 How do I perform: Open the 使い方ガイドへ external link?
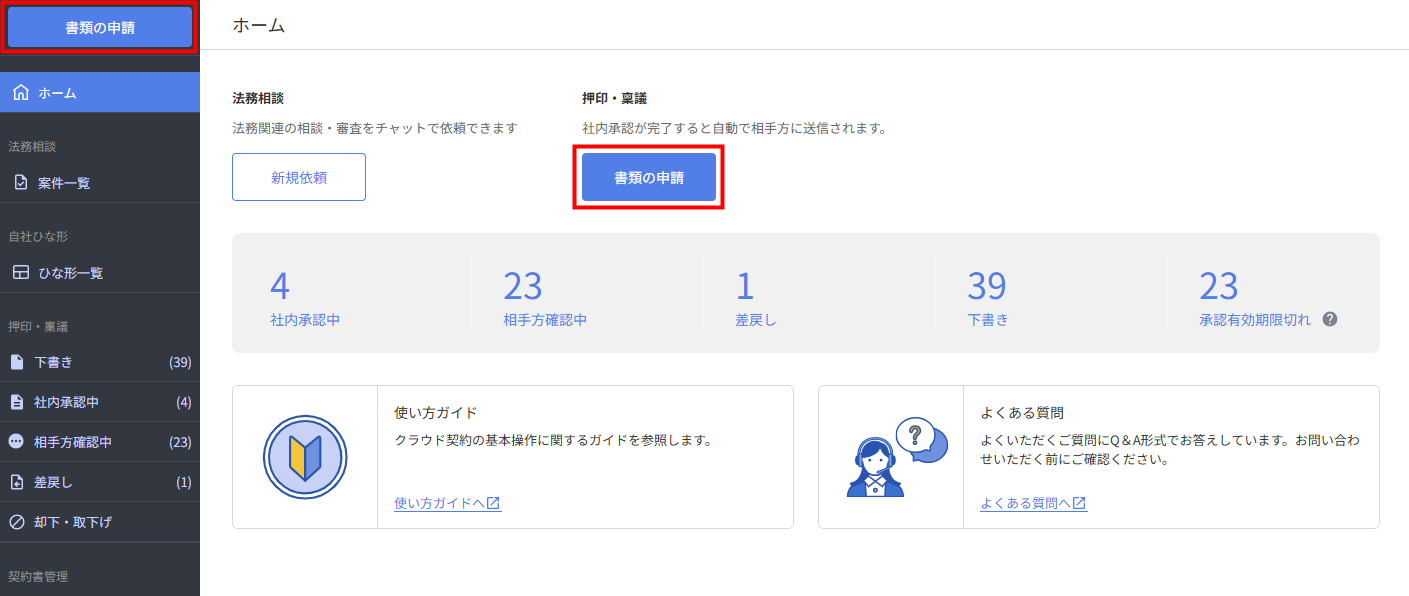click(x=447, y=503)
